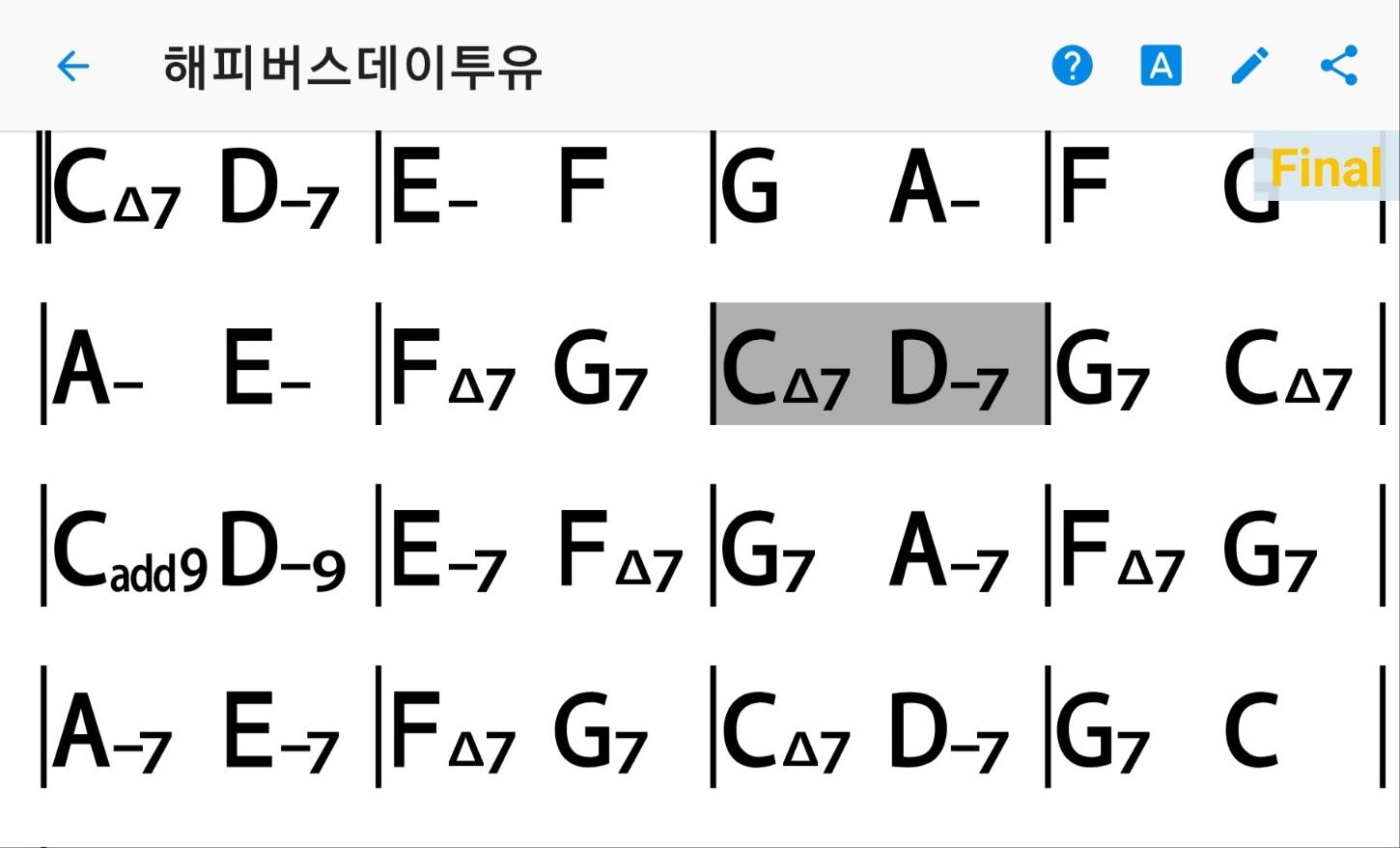Go back with the arrow icon
This screenshot has height=848, width=1400.
[73, 67]
